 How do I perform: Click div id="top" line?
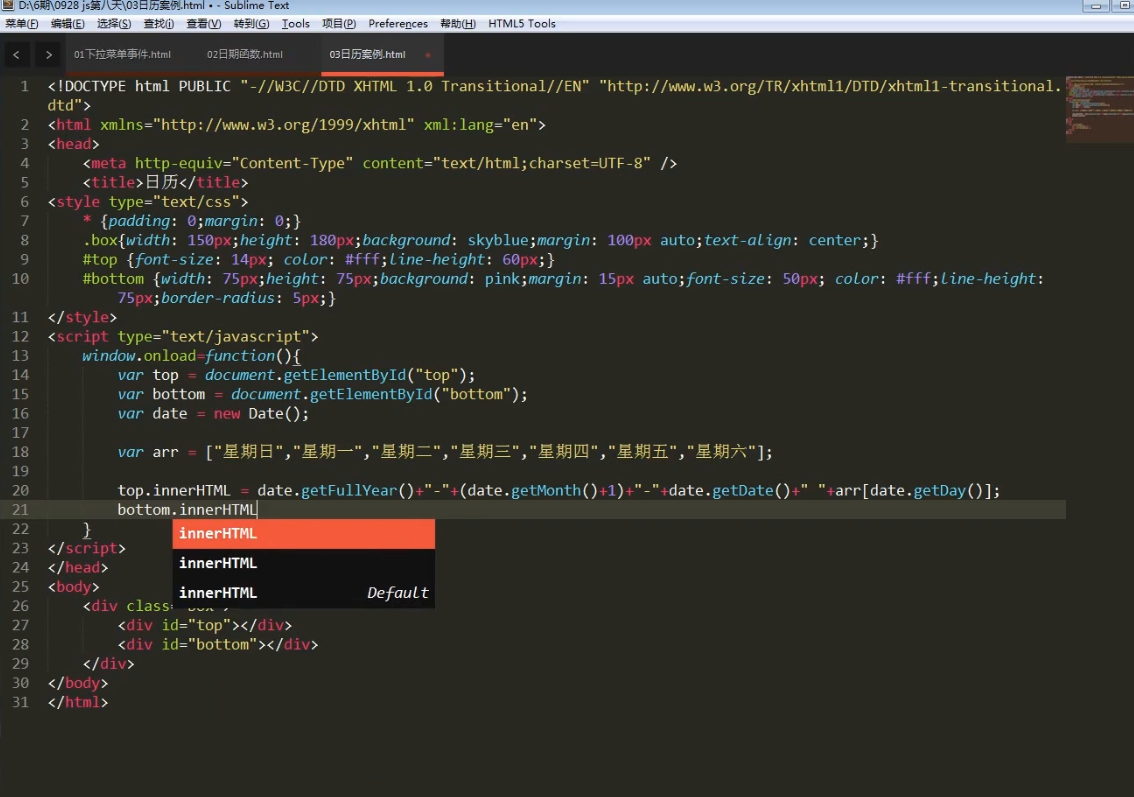[205, 625]
